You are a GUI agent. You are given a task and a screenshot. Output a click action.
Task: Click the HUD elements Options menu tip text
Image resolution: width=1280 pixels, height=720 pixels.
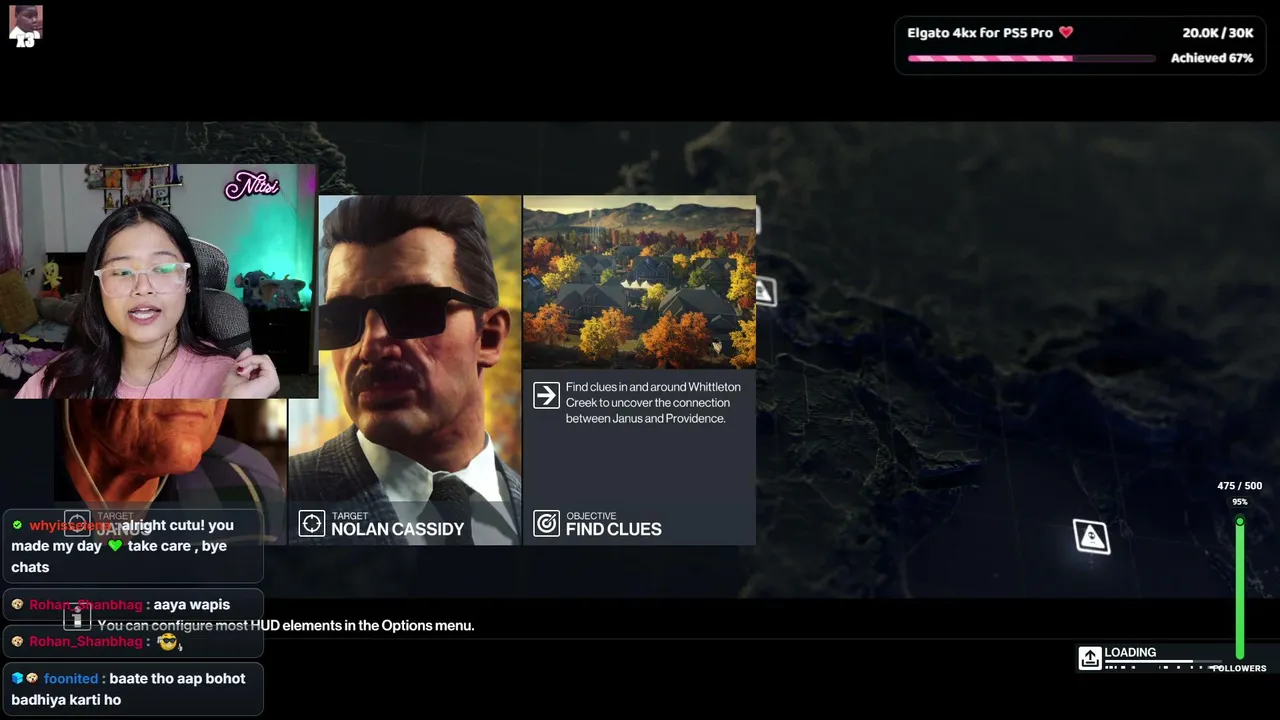[x=286, y=626]
